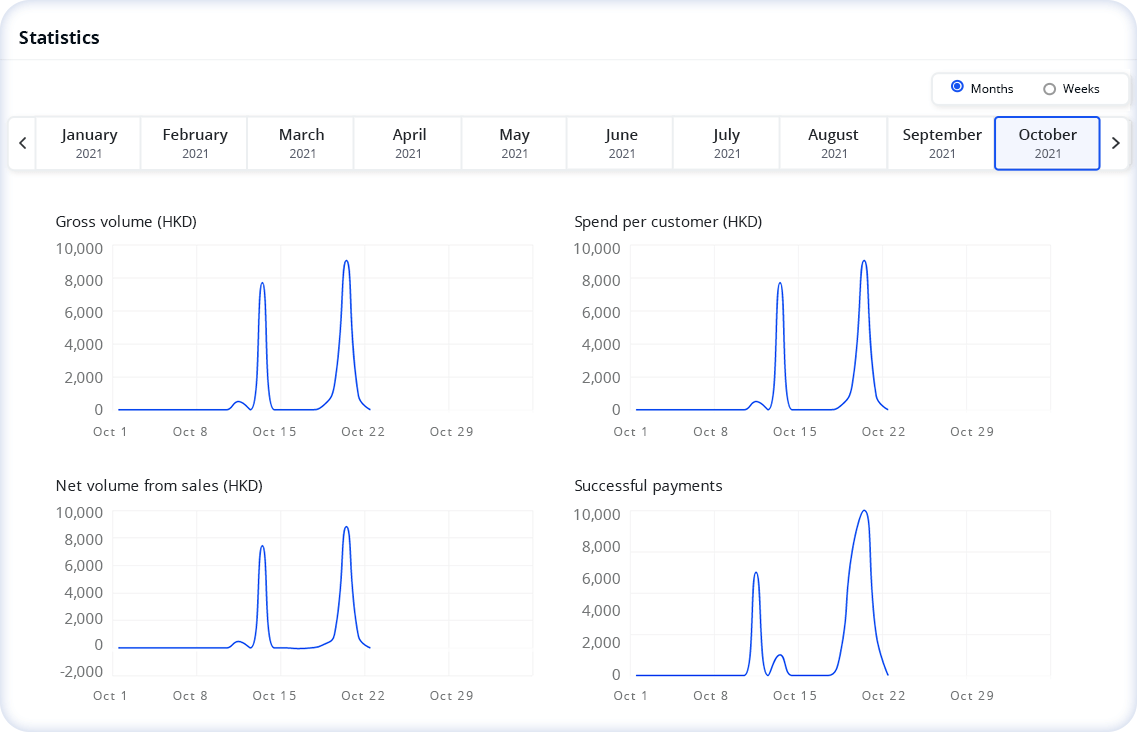Switch view to Weeks
Image resolution: width=1137 pixels, height=732 pixels.
(1051, 88)
